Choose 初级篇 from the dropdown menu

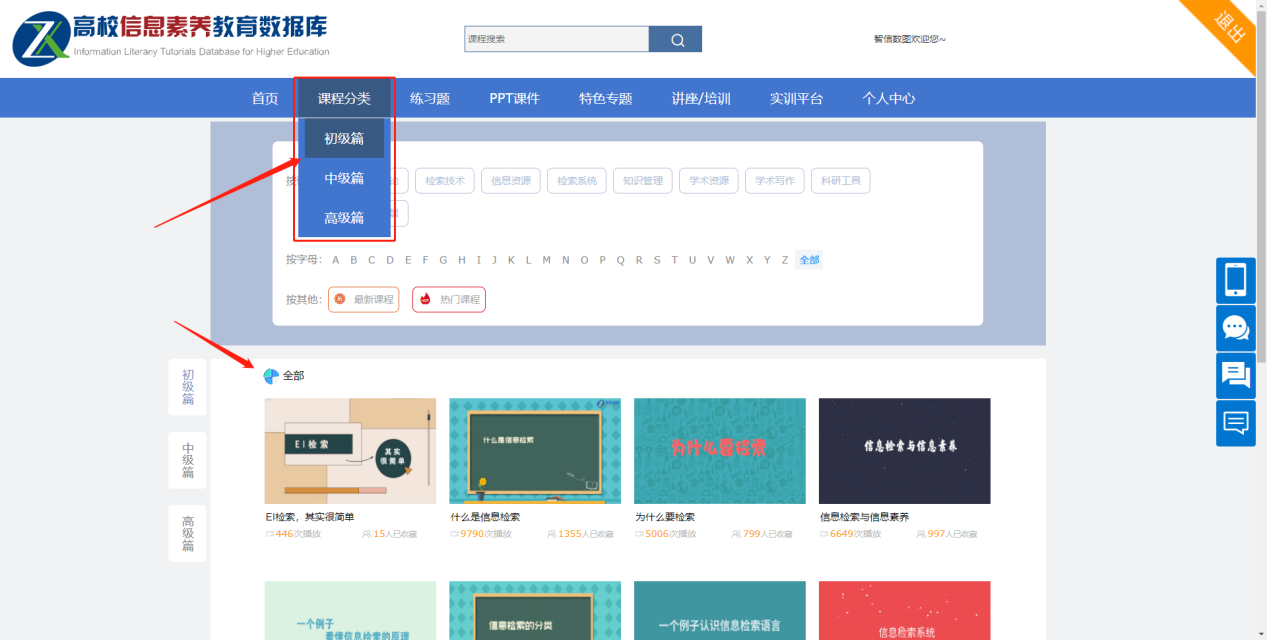pyautogui.click(x=344, y=139)
